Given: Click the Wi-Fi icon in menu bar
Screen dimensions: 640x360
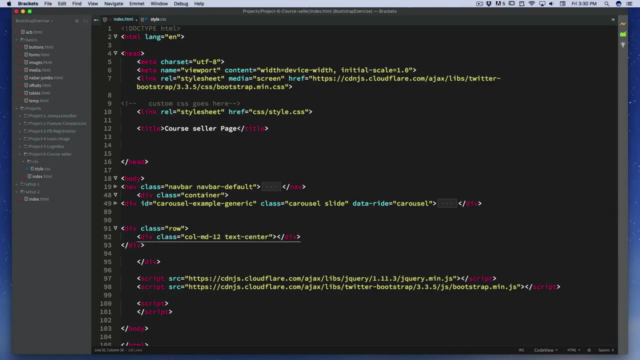Looking at the screenshot, I should coord(531,4).
